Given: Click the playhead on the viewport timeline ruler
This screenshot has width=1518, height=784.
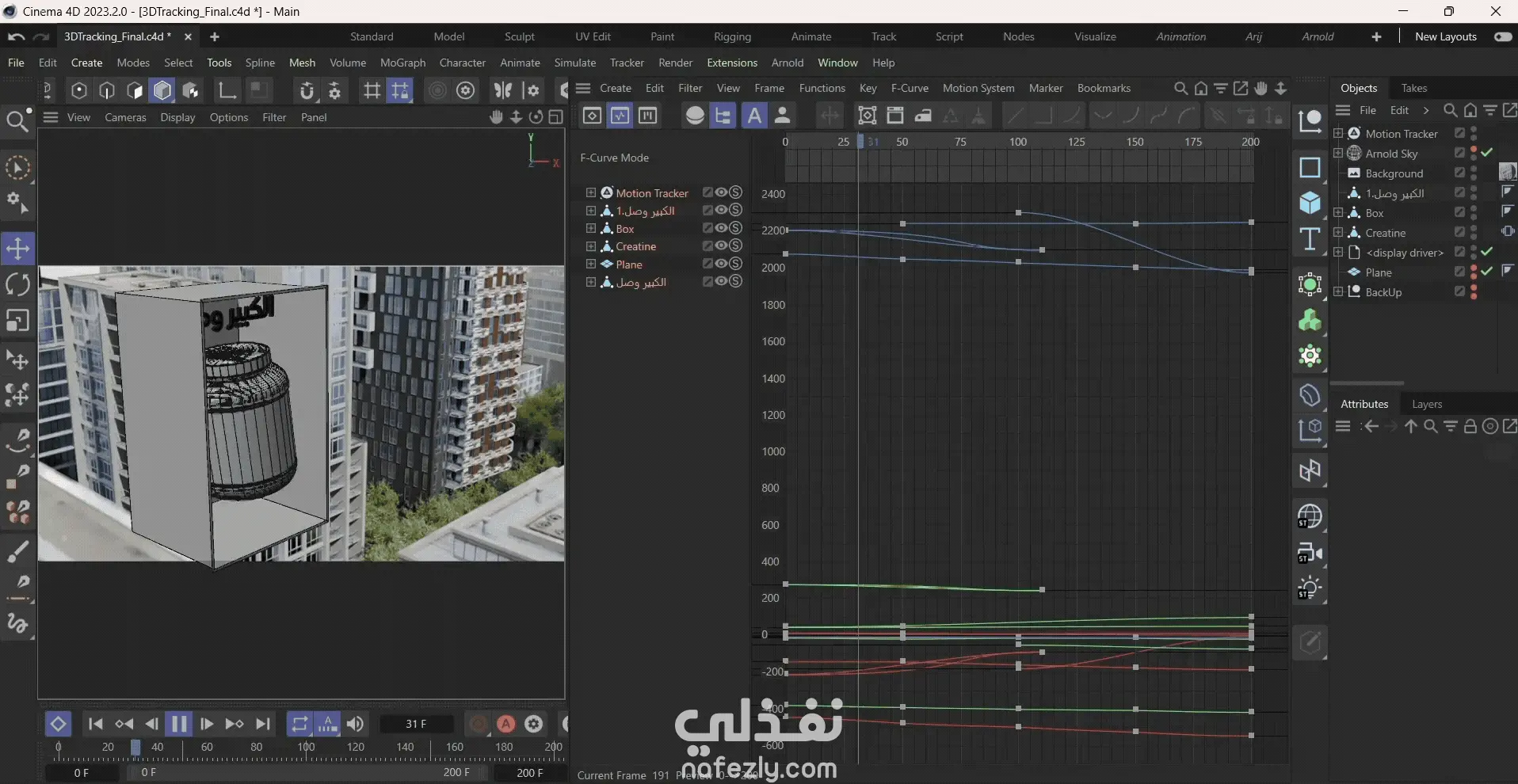Looking at the screenshot, I should click(135, 748).
